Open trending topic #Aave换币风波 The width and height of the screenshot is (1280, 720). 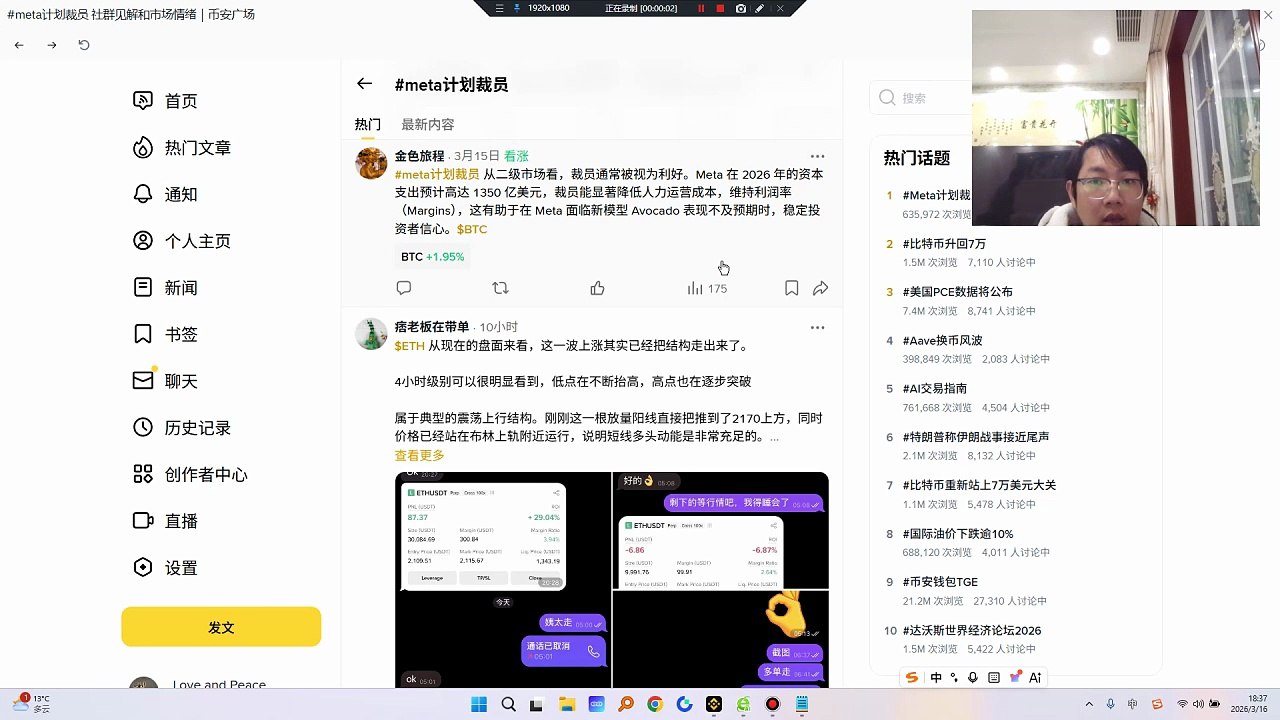tap(942, 340)
